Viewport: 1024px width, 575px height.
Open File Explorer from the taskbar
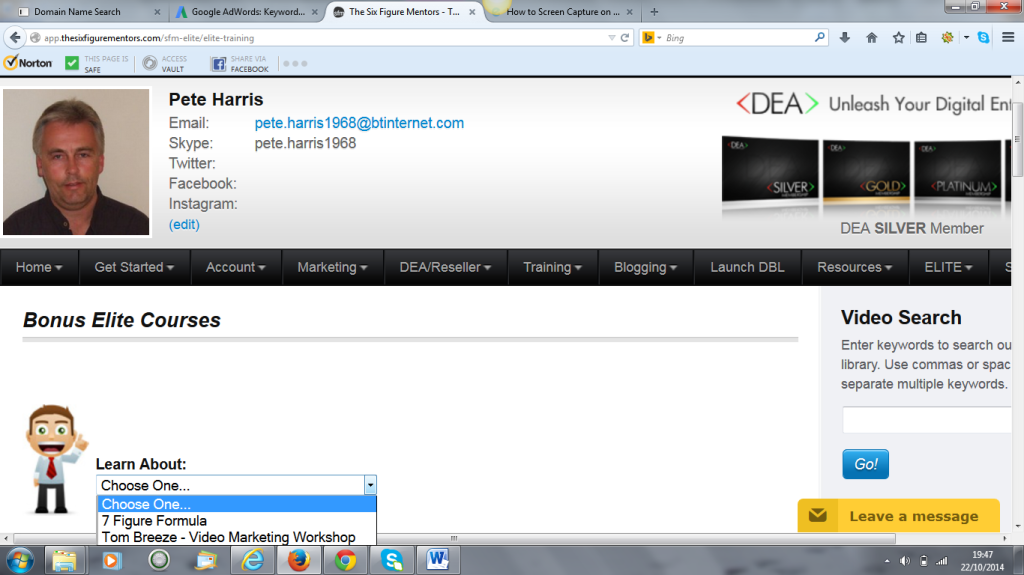[x=64, y=561]
